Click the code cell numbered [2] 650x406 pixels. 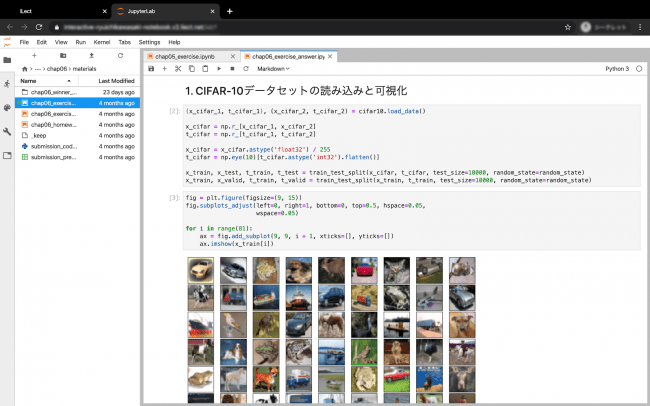[412, 146]
